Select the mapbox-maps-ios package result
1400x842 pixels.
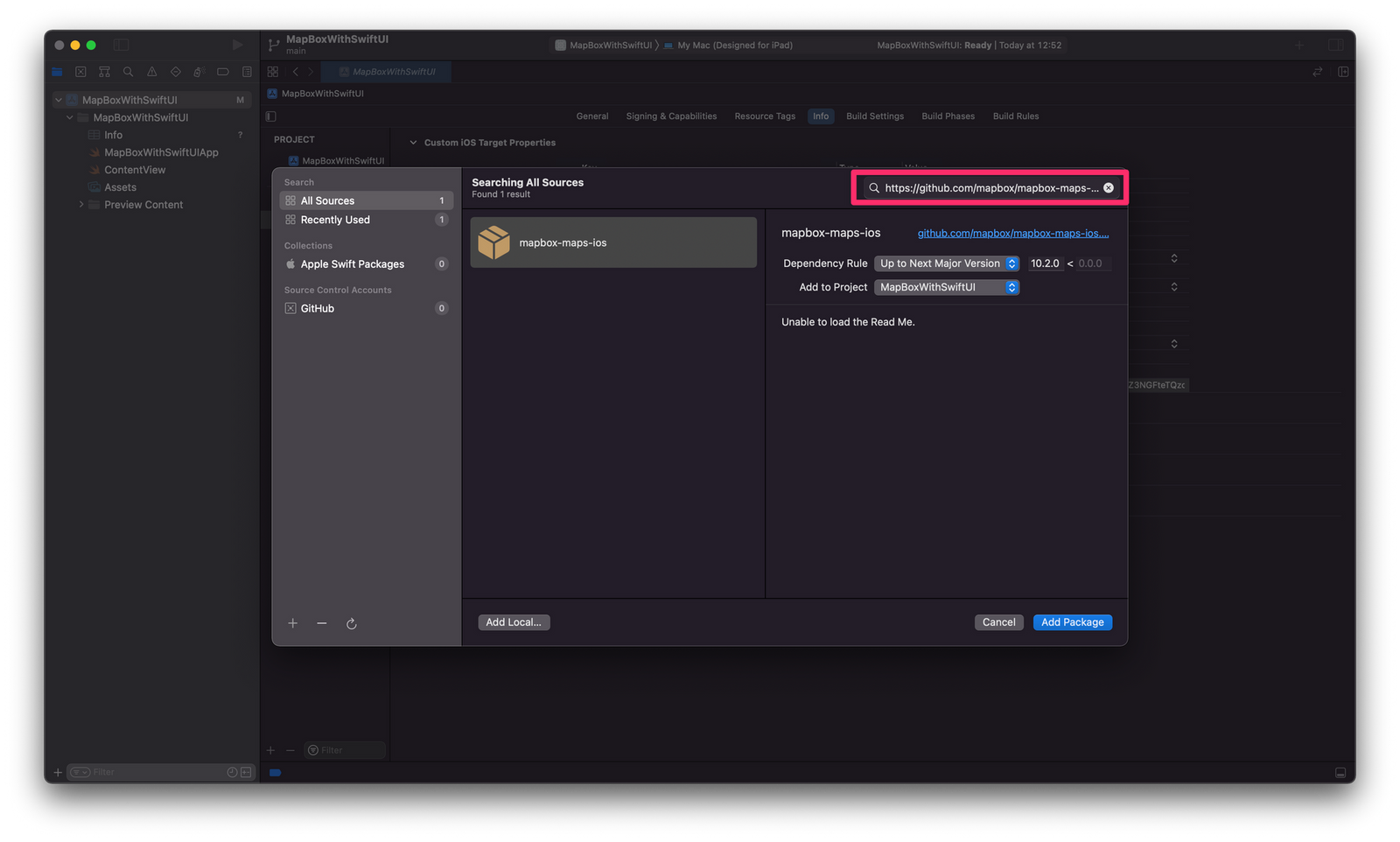coord(612,242)
